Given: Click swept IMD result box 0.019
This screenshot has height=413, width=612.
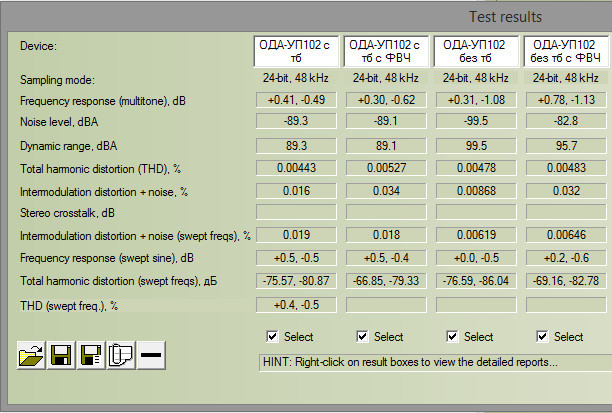Looking at the screenshot, I should (296, 235).
